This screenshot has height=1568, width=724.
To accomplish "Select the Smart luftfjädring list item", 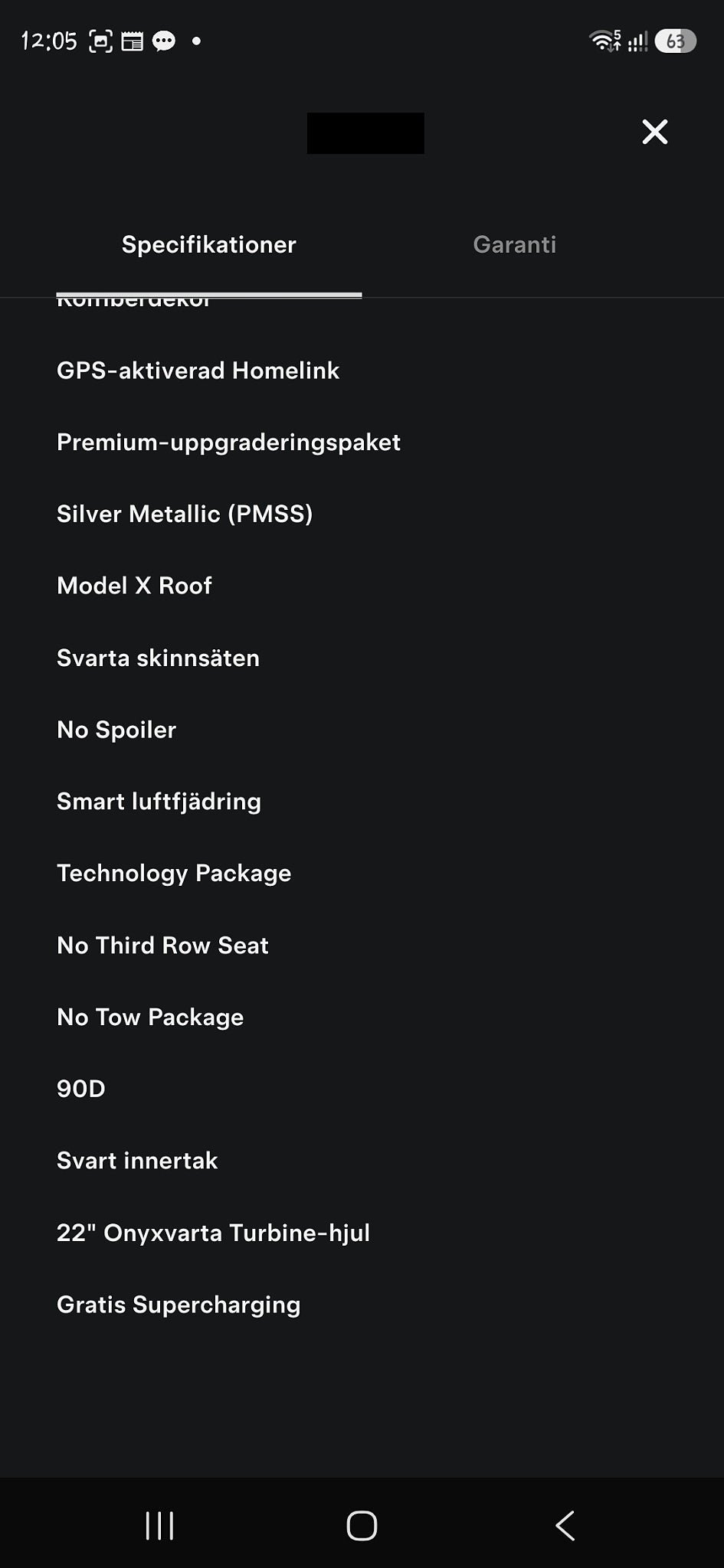I will tap(159, 802).
